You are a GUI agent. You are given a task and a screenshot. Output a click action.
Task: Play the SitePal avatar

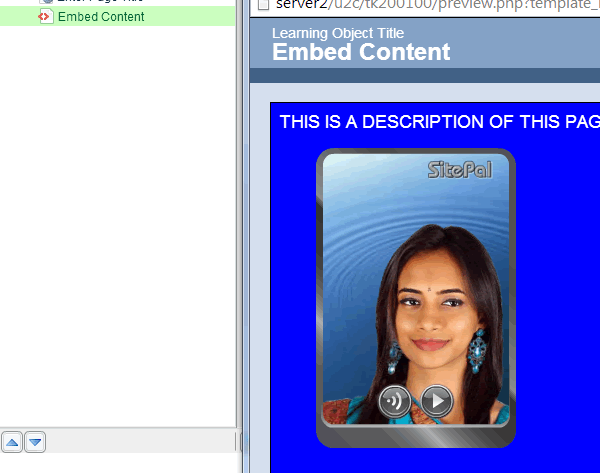(x=437, y=401)
